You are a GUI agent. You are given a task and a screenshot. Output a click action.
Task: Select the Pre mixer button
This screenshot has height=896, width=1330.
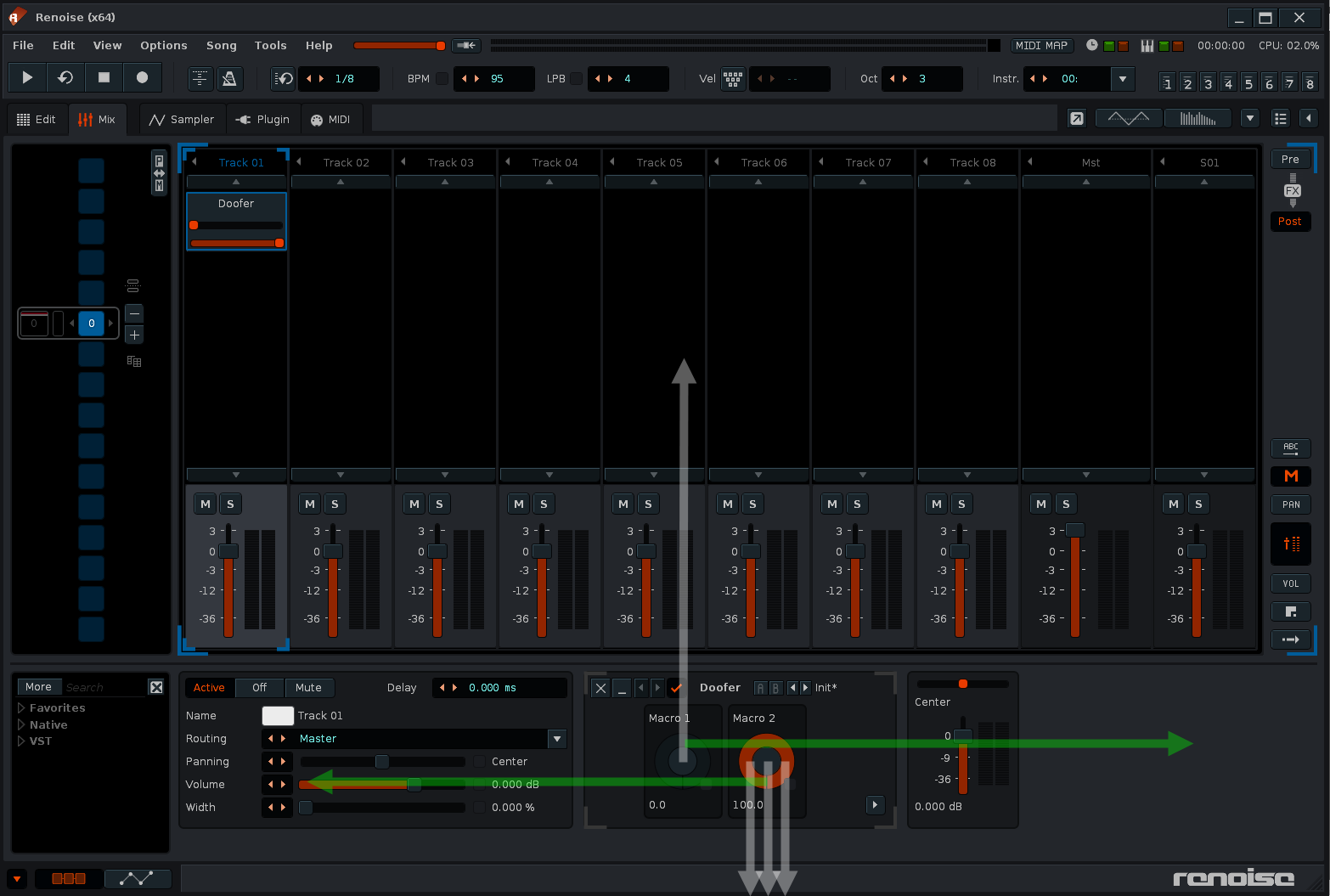(x=1290, y=160)
